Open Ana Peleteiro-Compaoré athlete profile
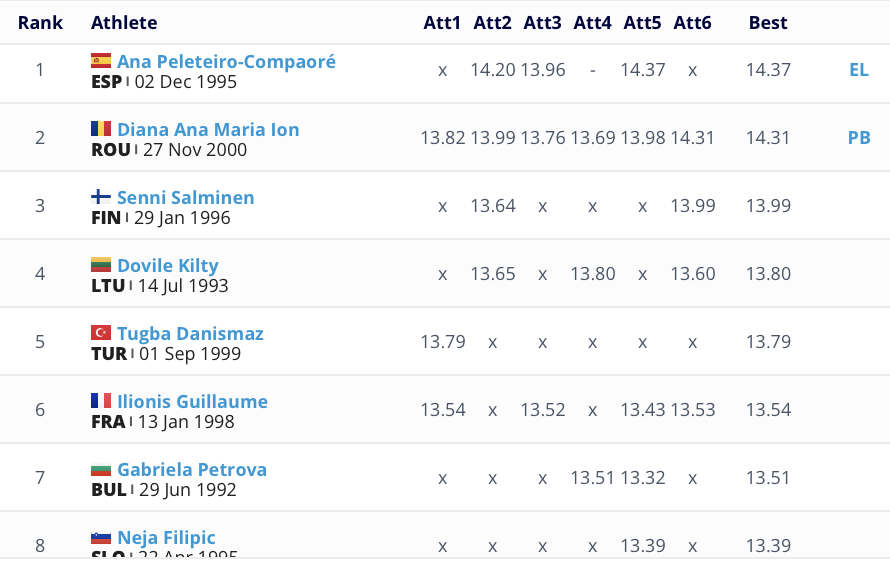The height and width of the screenshot is (562, 890). click(226, 61)
